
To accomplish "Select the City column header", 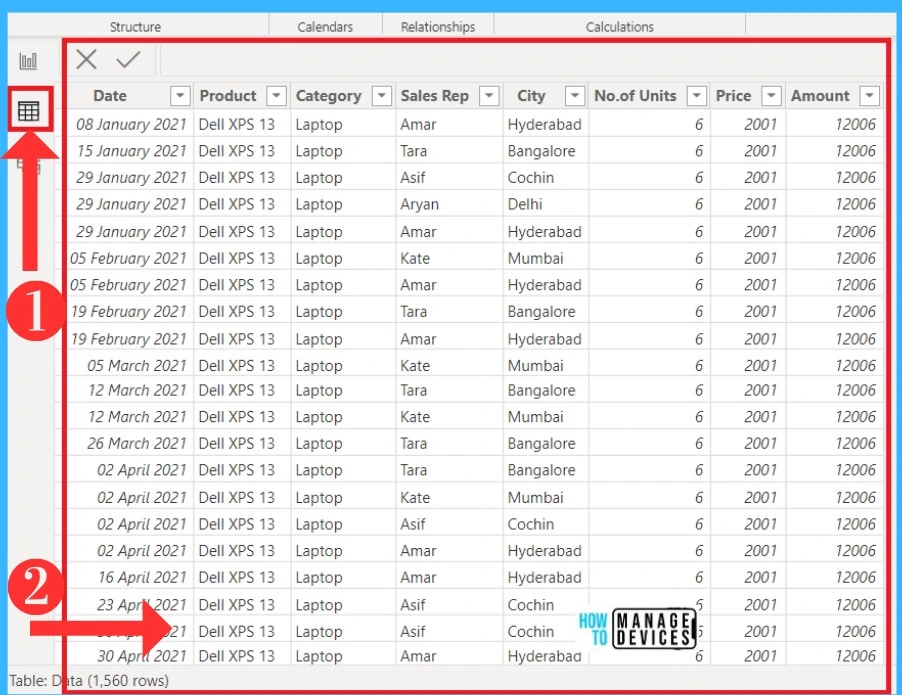I will click(531, 96).
